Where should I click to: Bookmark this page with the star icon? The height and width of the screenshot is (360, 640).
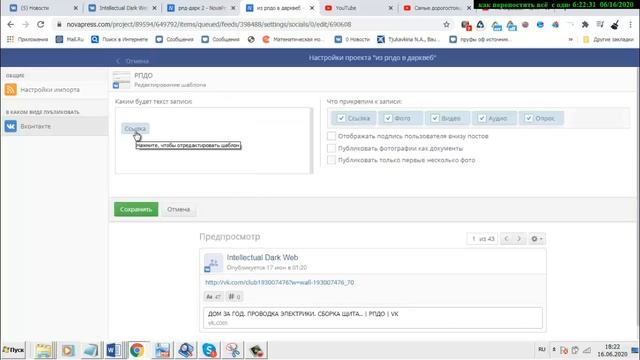(x=447, y=24)
